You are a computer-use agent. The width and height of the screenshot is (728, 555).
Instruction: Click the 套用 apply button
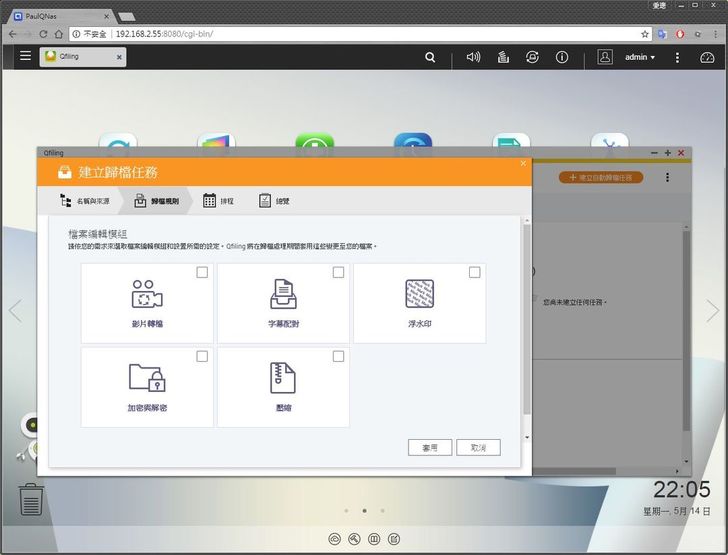(x=430, y=447)
